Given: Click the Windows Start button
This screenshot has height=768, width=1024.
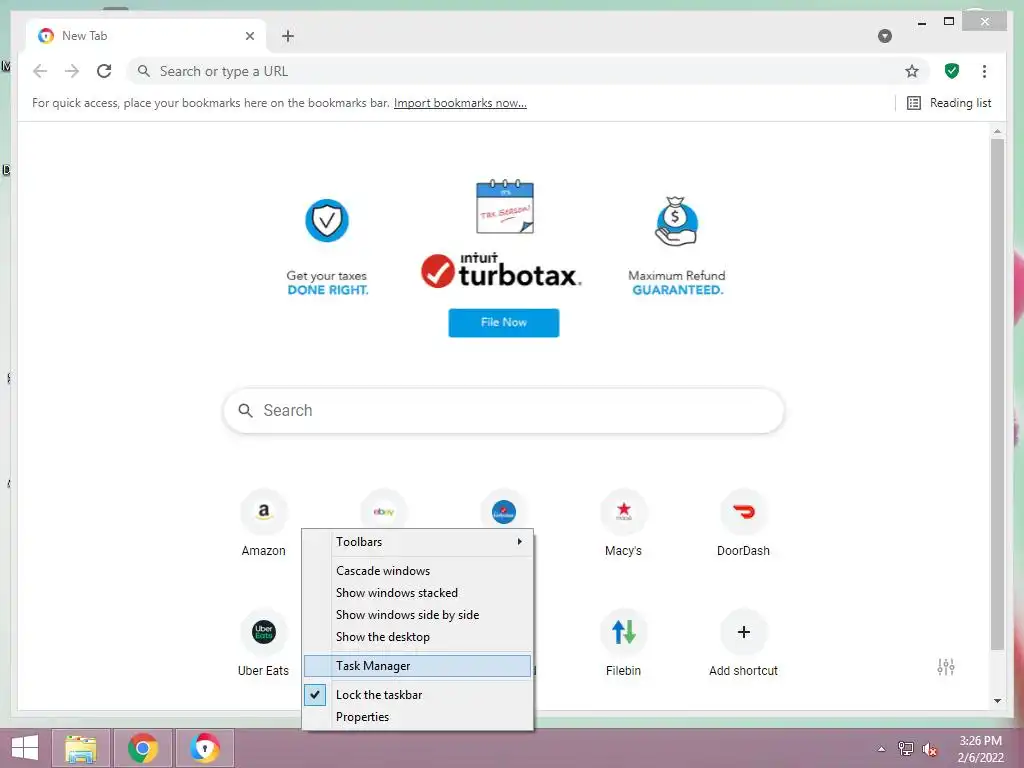Looking at the screenshot, I should tap(25, 748).
